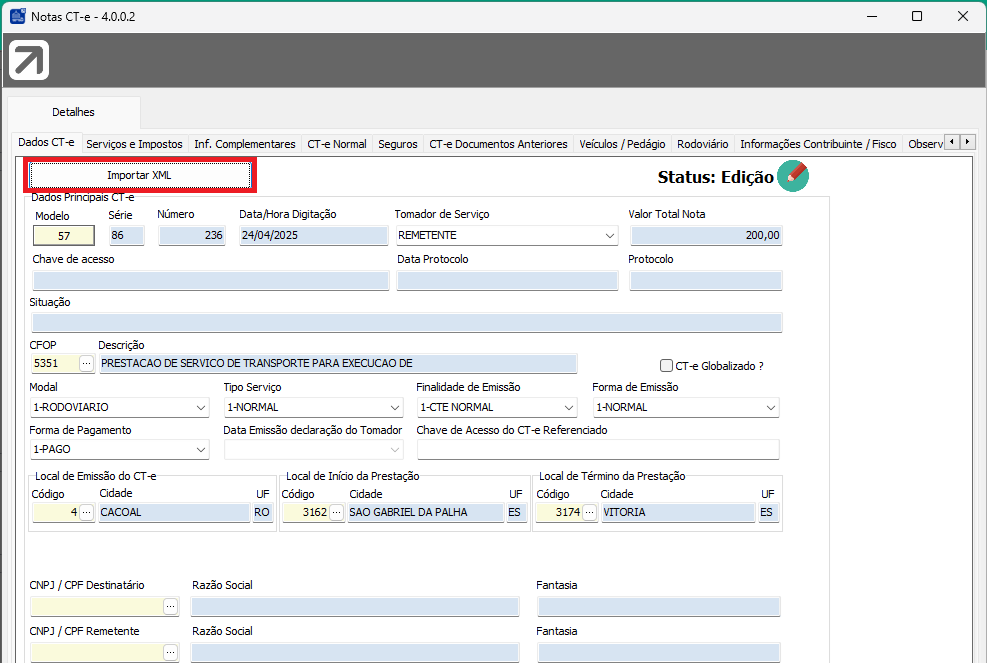Open the Finalidade de Emissão dropdown
Viewport: 987px width, 663px height.
569,408
